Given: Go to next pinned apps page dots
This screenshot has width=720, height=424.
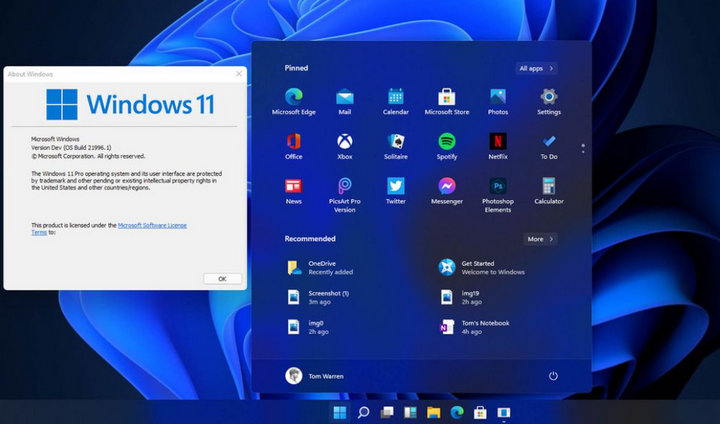Looking at the screenshot, I should pyautogui.click(x=583, y=148).
